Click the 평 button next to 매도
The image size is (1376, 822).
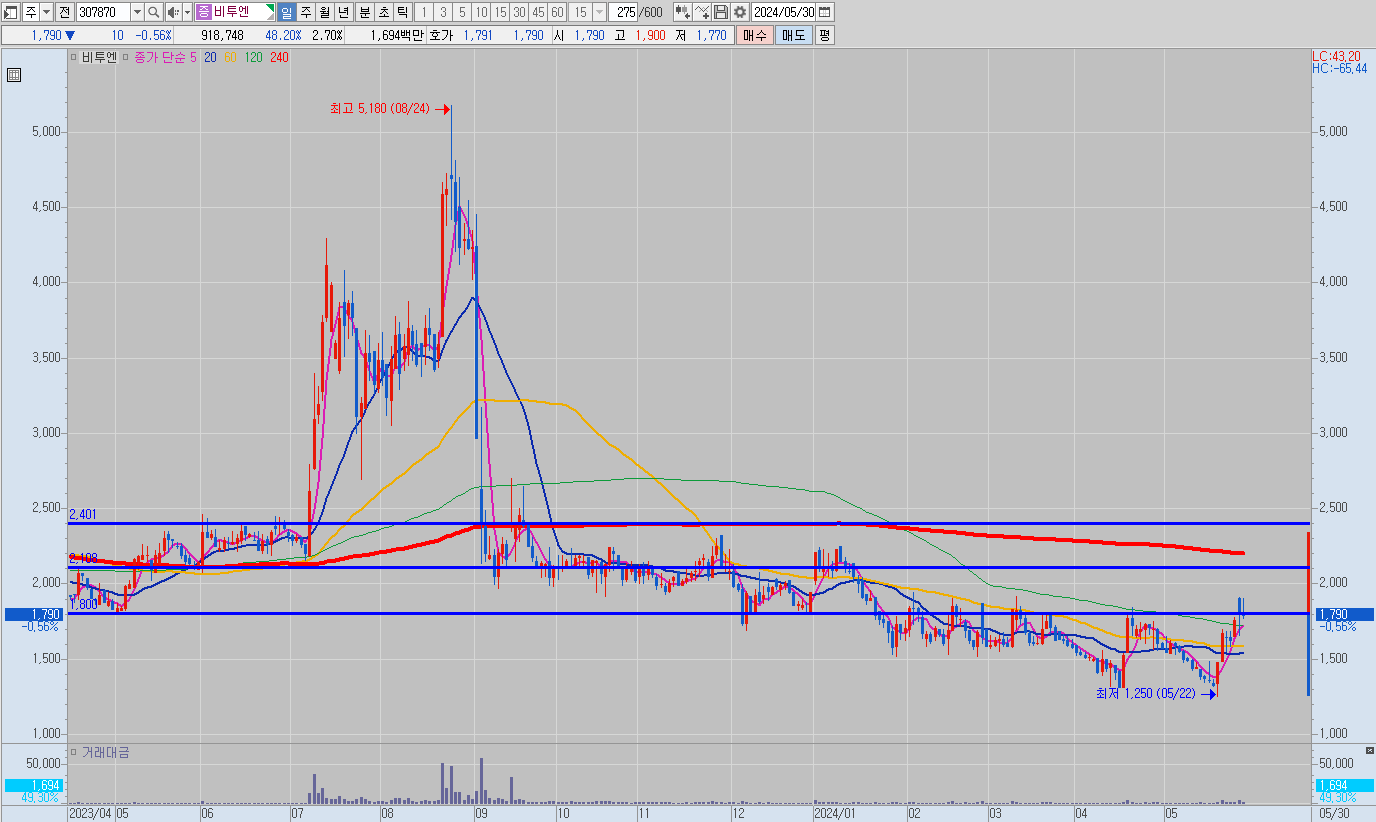tap(824, 35)
